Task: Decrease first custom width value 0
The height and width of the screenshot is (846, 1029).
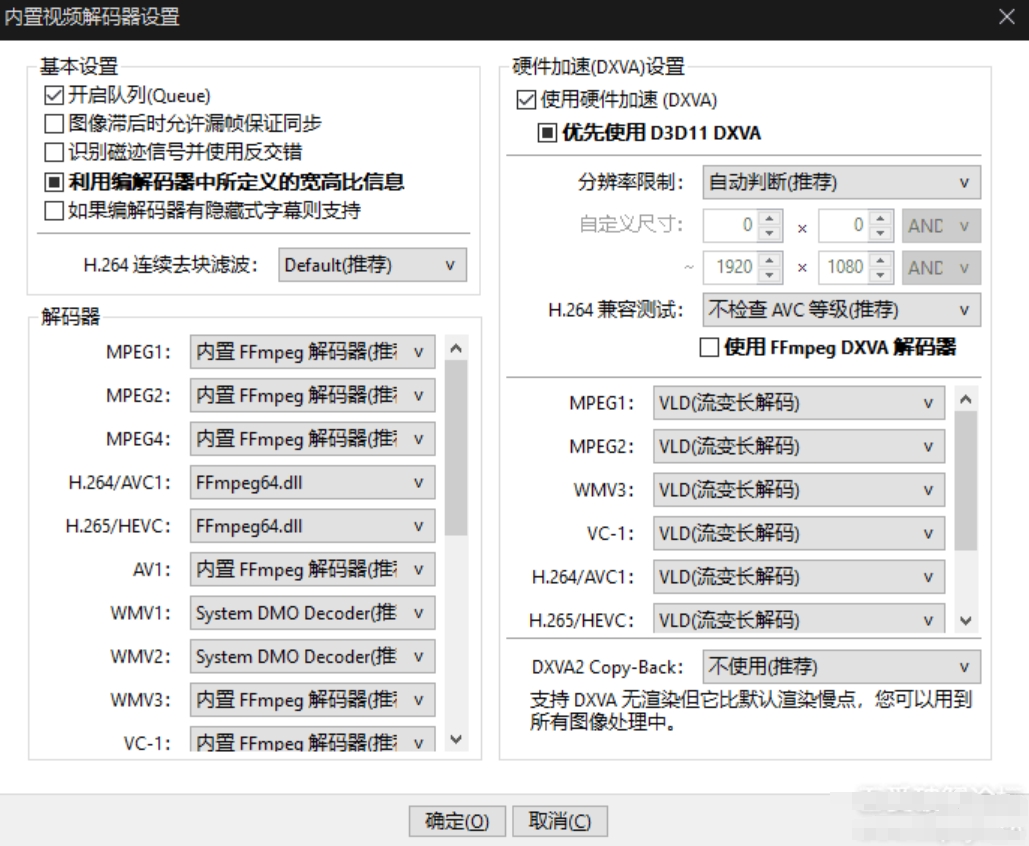Action: coord(770,234)
